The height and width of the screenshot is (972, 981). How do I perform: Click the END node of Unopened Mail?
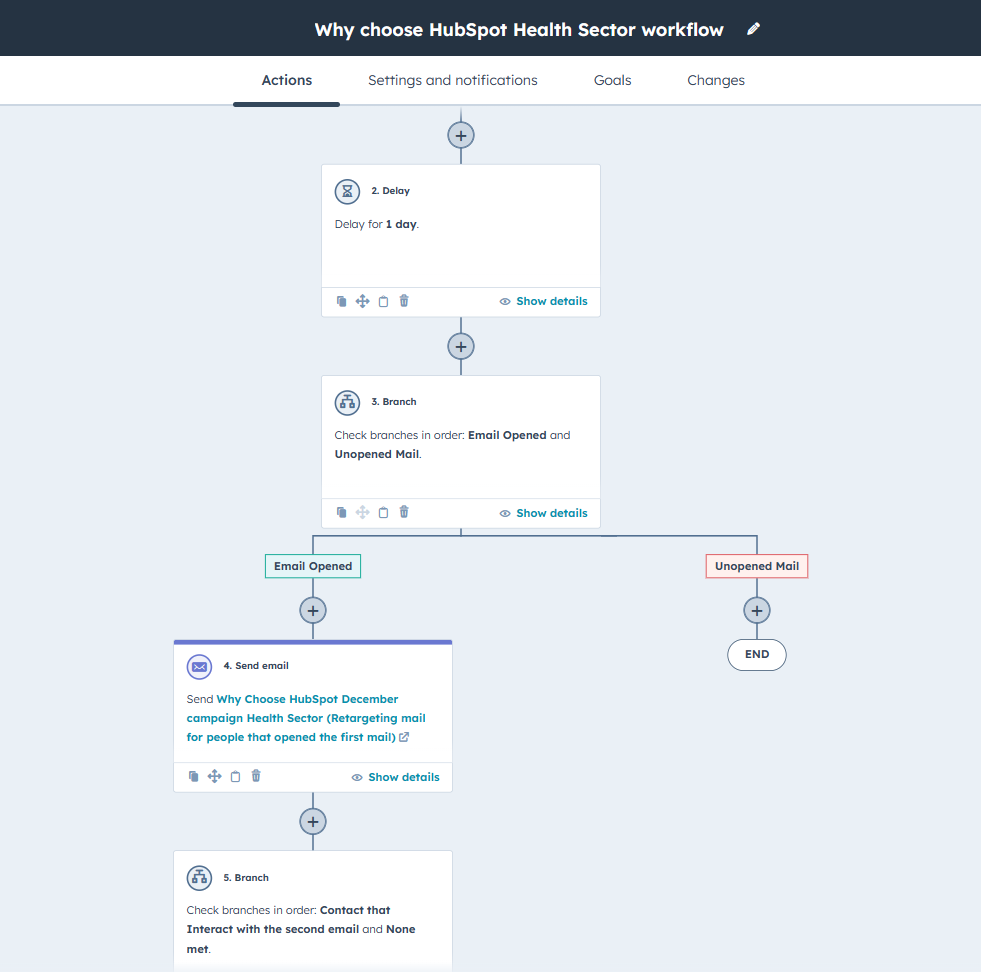(757, 654)
